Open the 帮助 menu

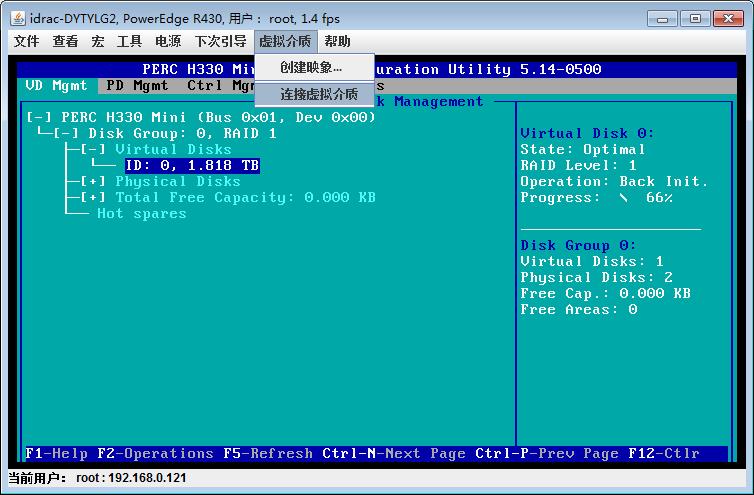click(337, 41)
